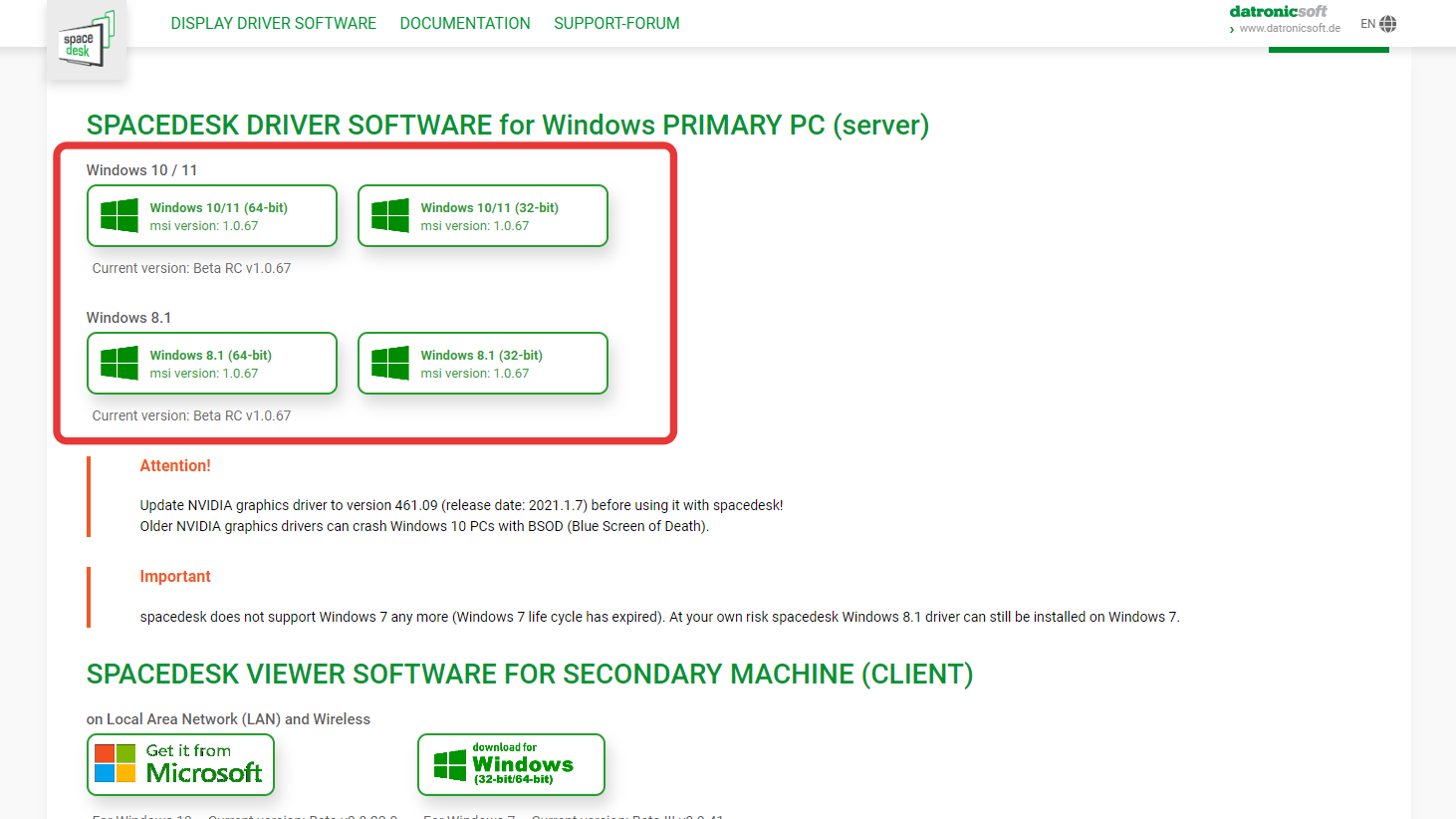Open www.datronicsoft.de link
Screen dimensions: 1456x819
[1289, 28]
